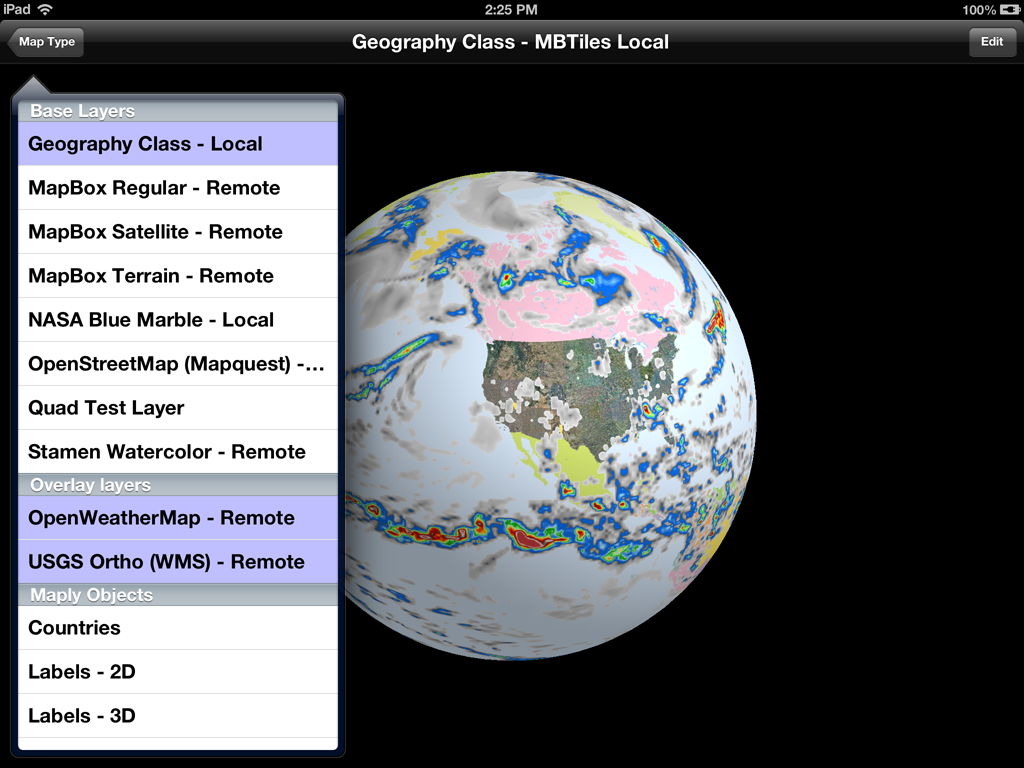Tap the Maply Objects section header
Image resolution: width=1024 pixels, height=768 pixels.
click(x=178, y=595)
